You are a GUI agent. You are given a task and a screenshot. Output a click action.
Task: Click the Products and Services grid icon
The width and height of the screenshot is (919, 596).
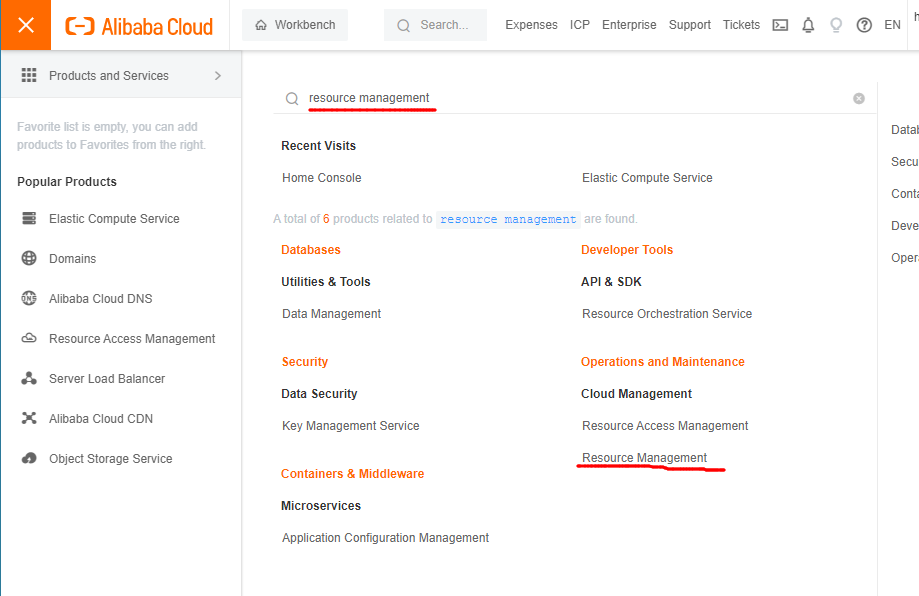(29, 75)
